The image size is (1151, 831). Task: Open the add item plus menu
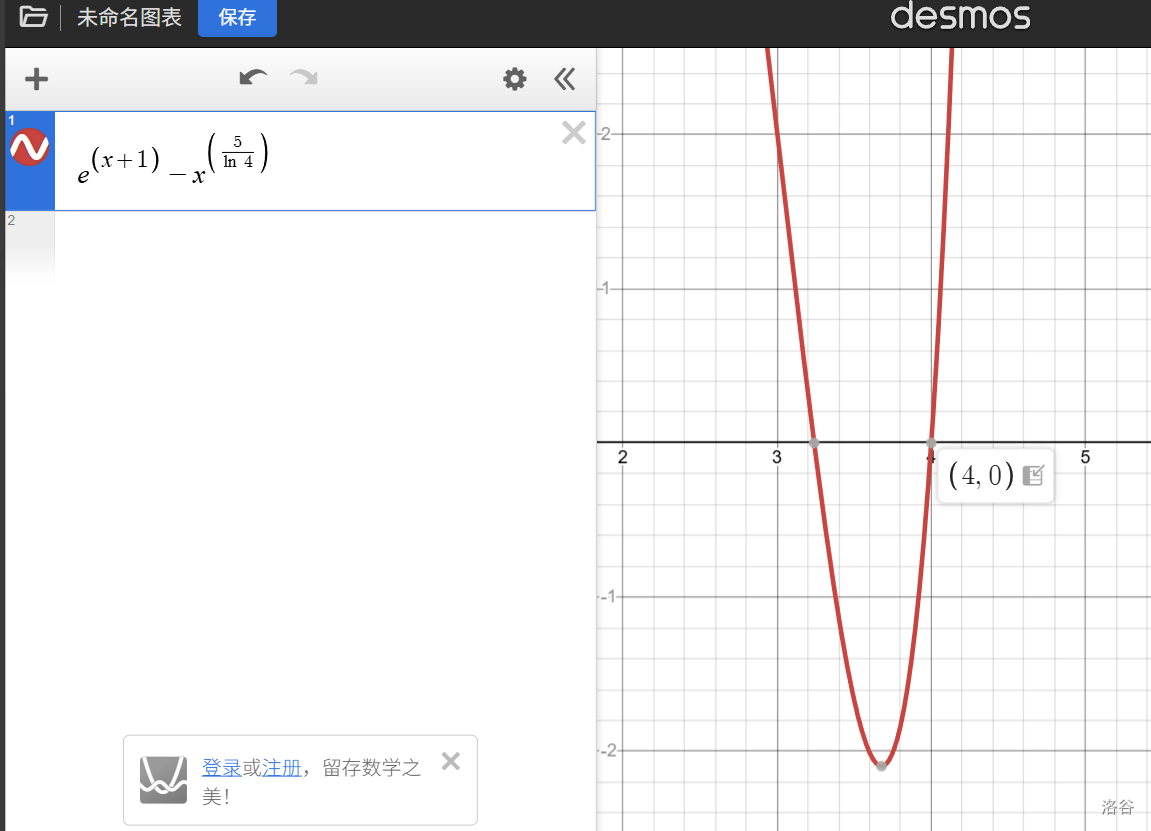pos(36,80)
